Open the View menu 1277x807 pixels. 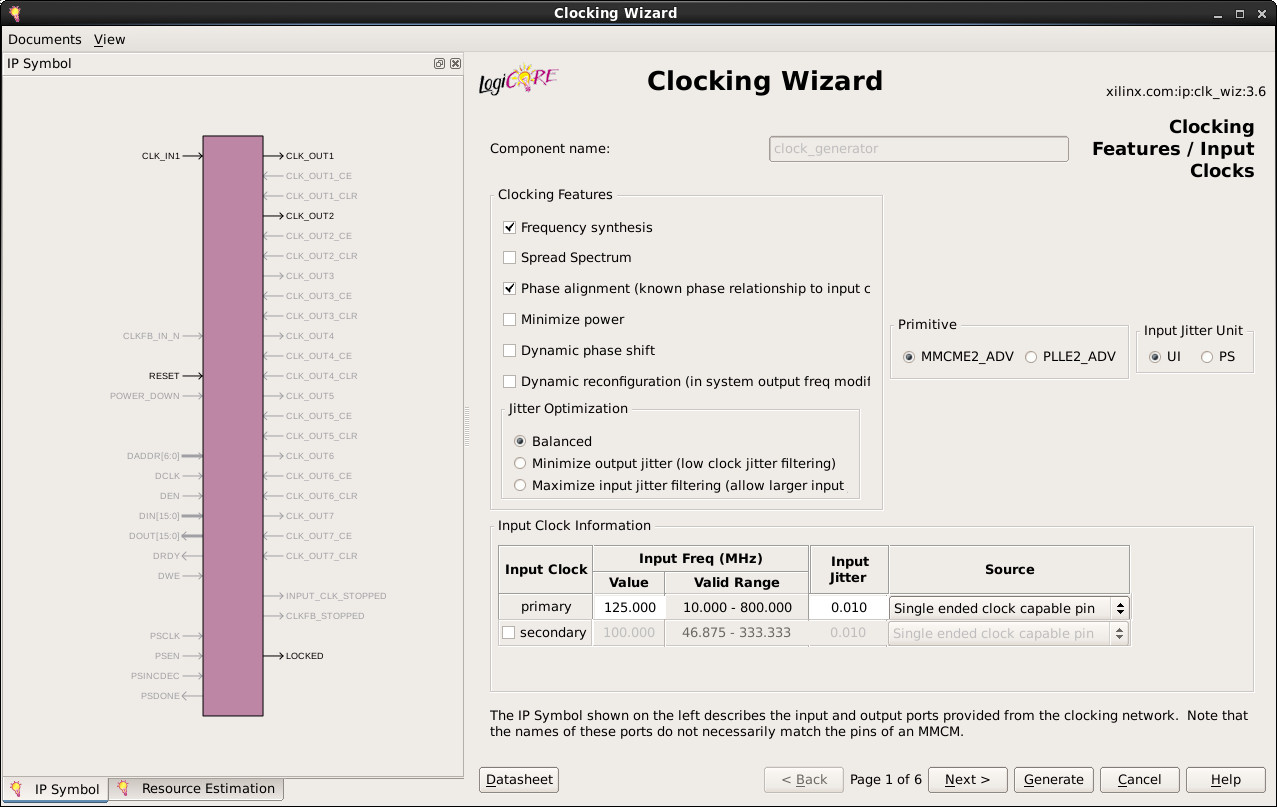109,39
